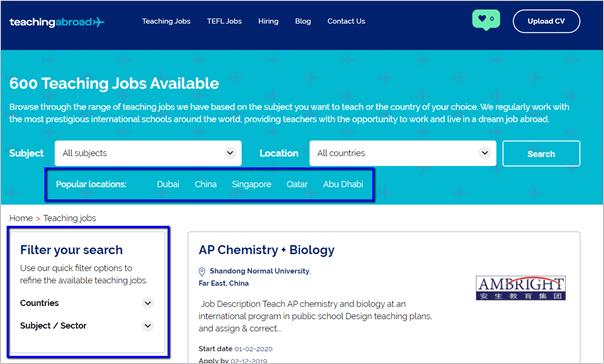The width and height of the screenshot is (604, 364).
Task: Go to the Hiring page
Action: [x=268, y=21]
